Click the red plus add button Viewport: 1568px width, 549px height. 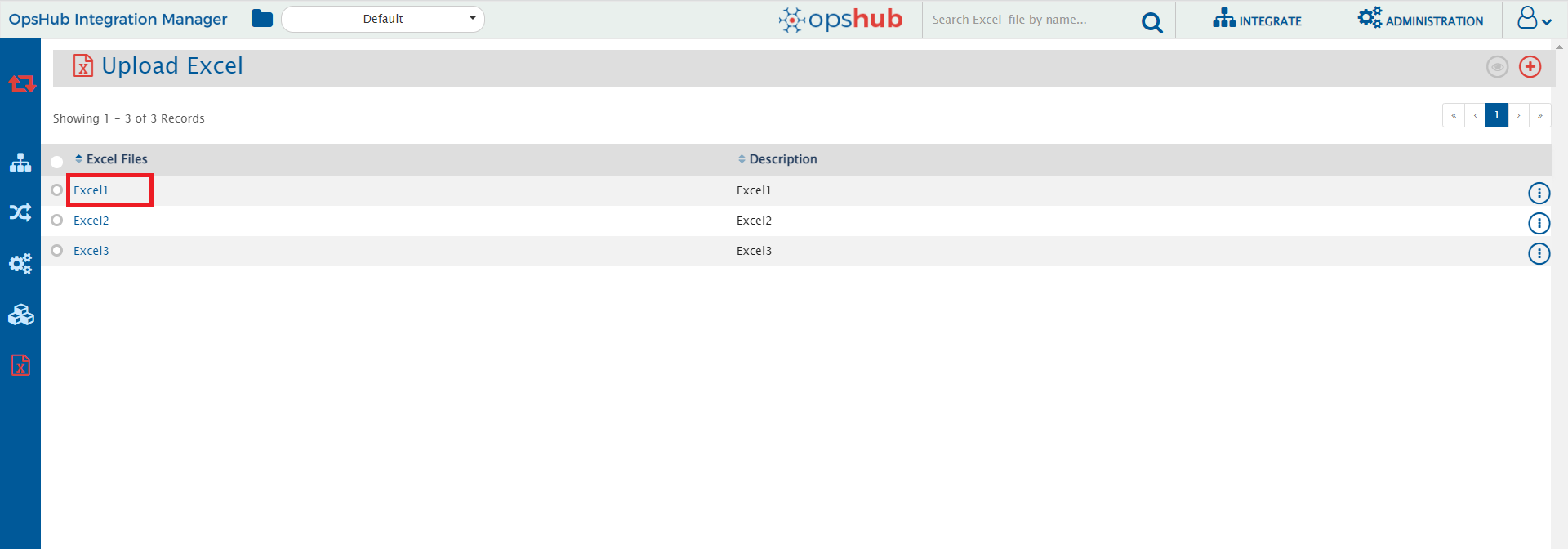pyautogui.click(x=1530, y=67)
